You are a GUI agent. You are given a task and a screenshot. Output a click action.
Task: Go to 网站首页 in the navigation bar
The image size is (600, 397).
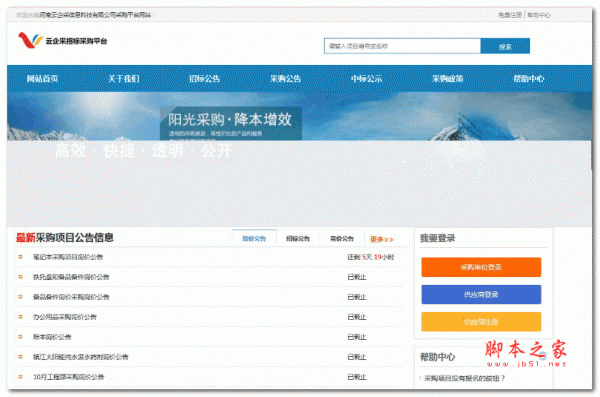coord(42,78)
